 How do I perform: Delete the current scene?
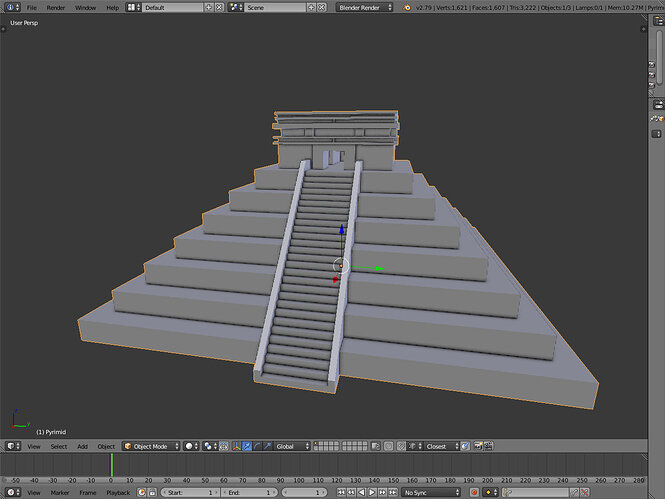322,7
